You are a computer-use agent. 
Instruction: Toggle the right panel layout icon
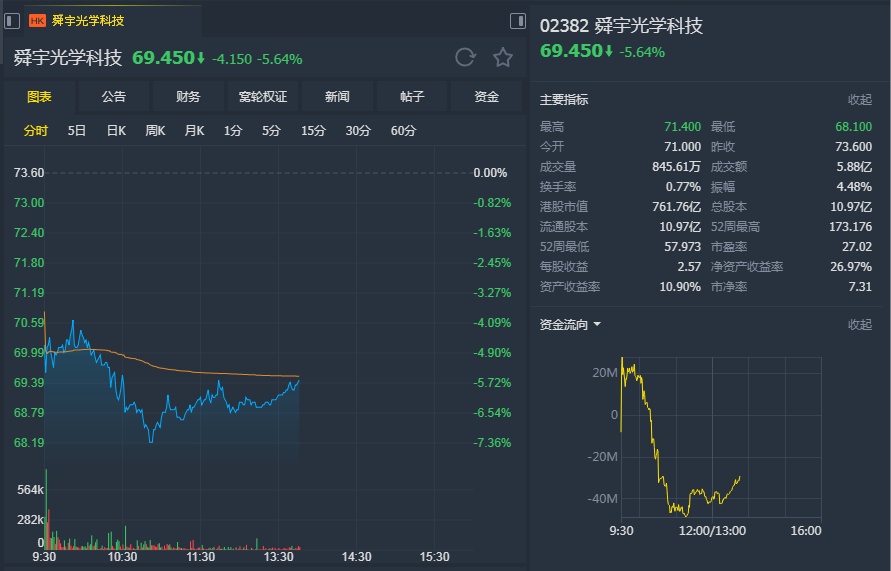(x=517, y=21)
